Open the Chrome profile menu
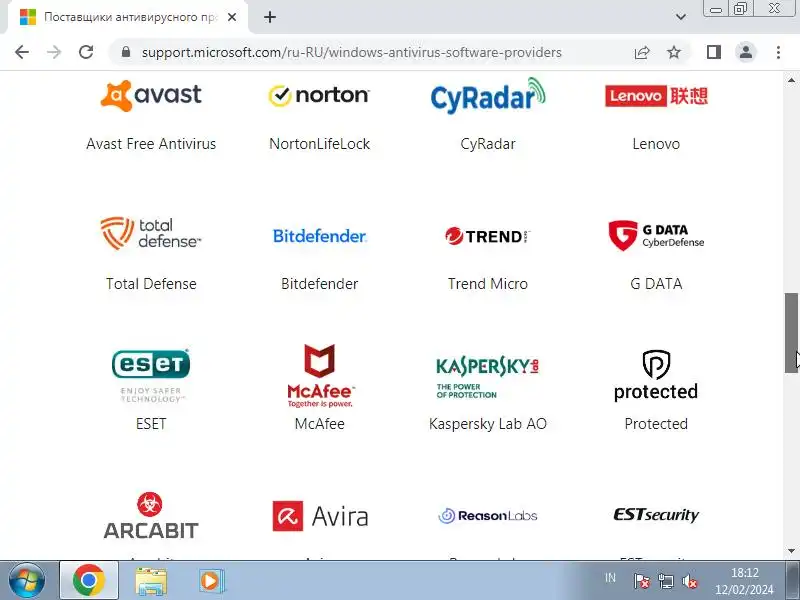Viewport: 800px width, 600px height. (746, 52)
